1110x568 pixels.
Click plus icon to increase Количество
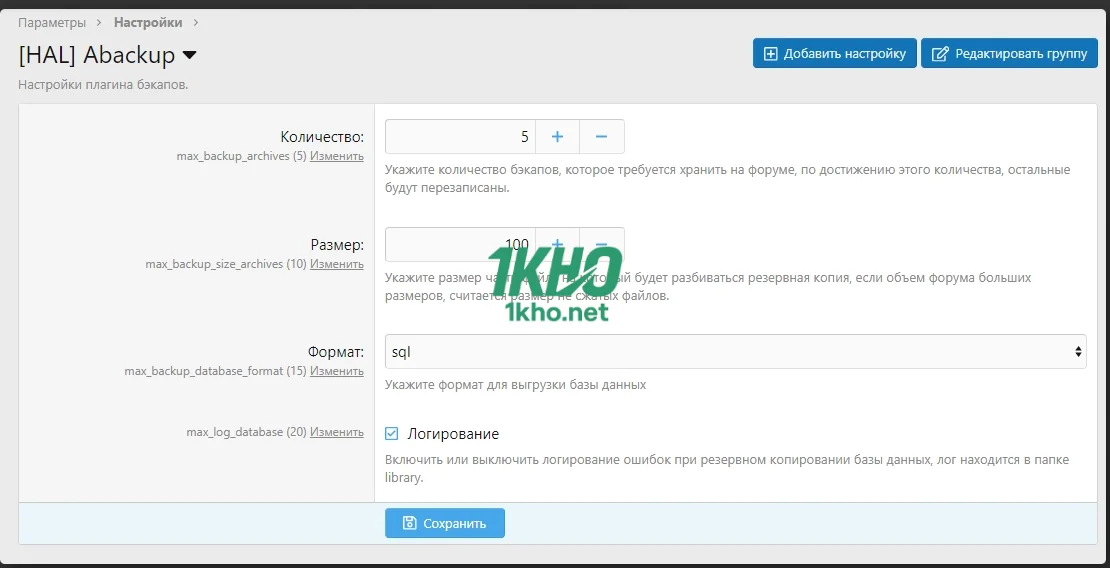click(x=557, y=137)
